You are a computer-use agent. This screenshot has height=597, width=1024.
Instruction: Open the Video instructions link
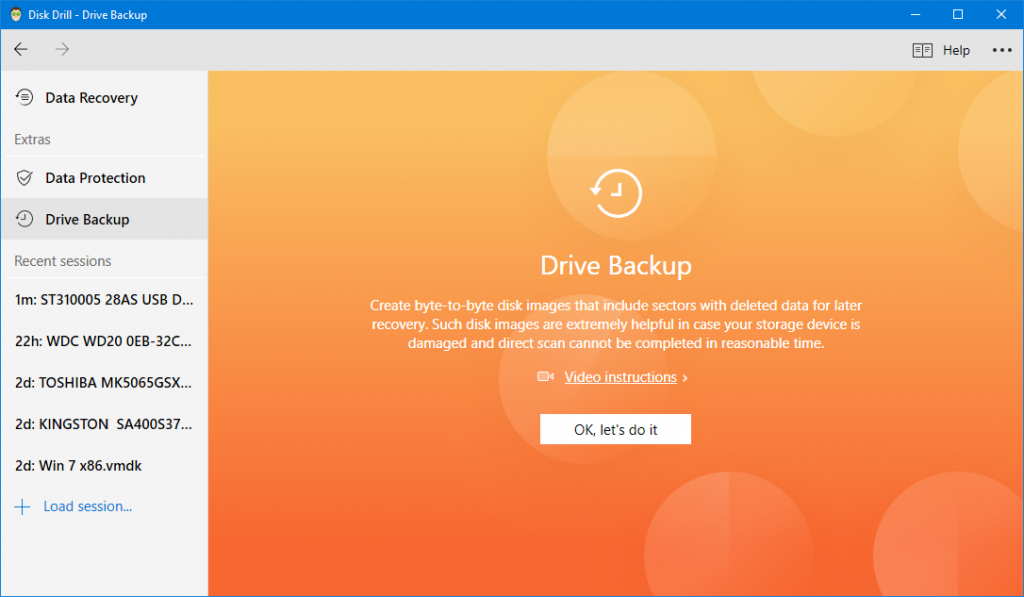click(x=620, y=376)
